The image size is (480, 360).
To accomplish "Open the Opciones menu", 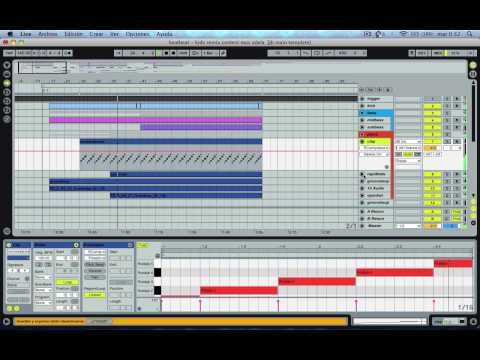I will point(137,34).
